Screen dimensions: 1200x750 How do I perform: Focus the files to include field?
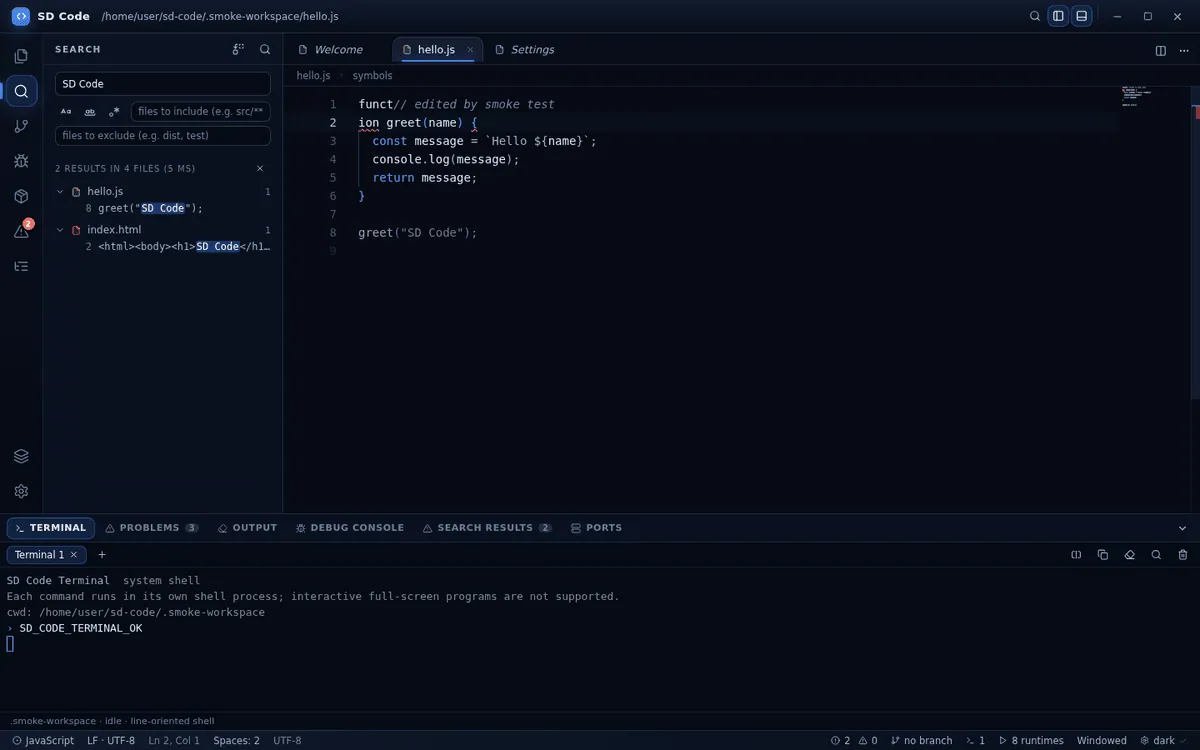coord(201,112)
